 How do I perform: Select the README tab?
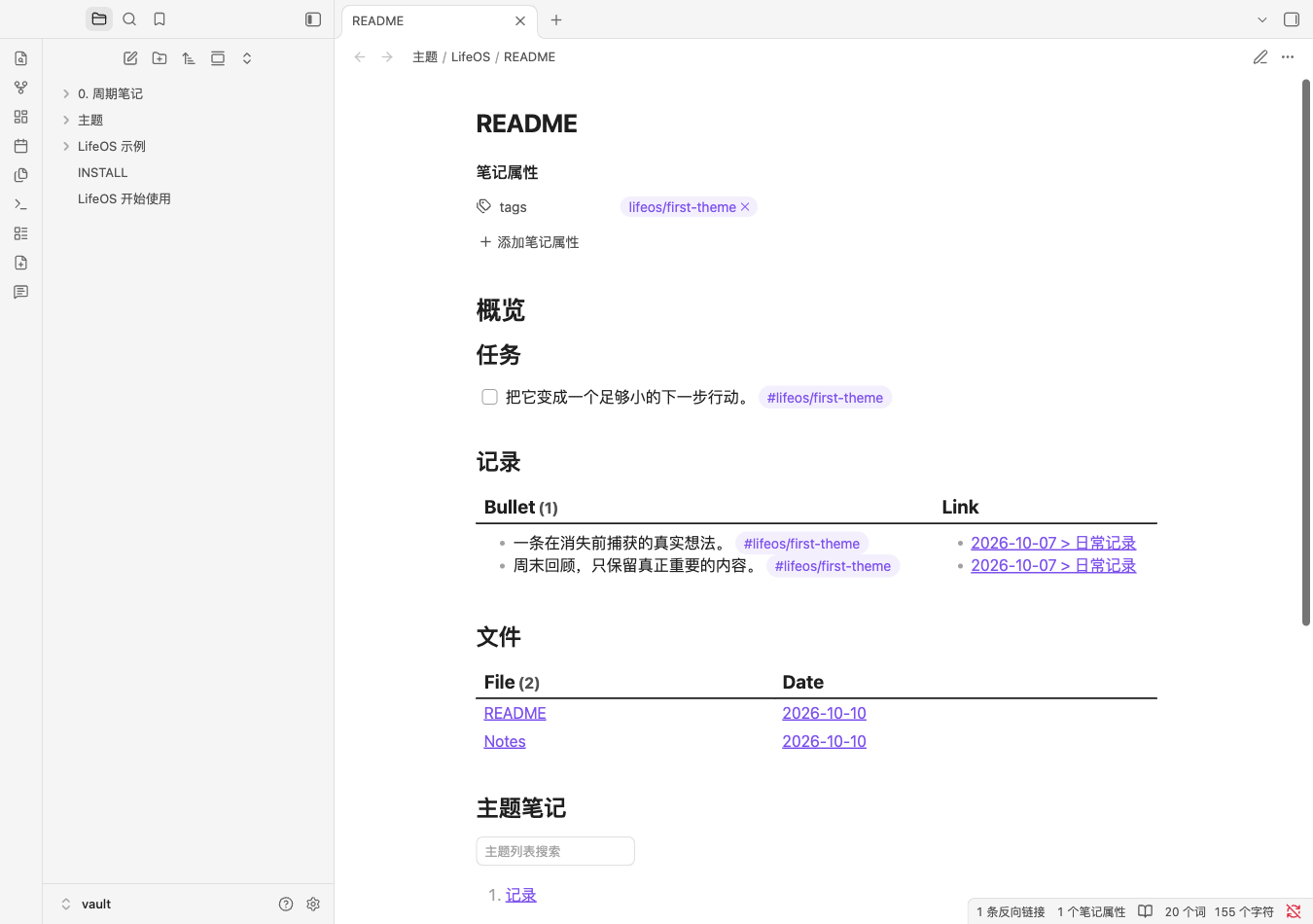[x=440, y=20]
